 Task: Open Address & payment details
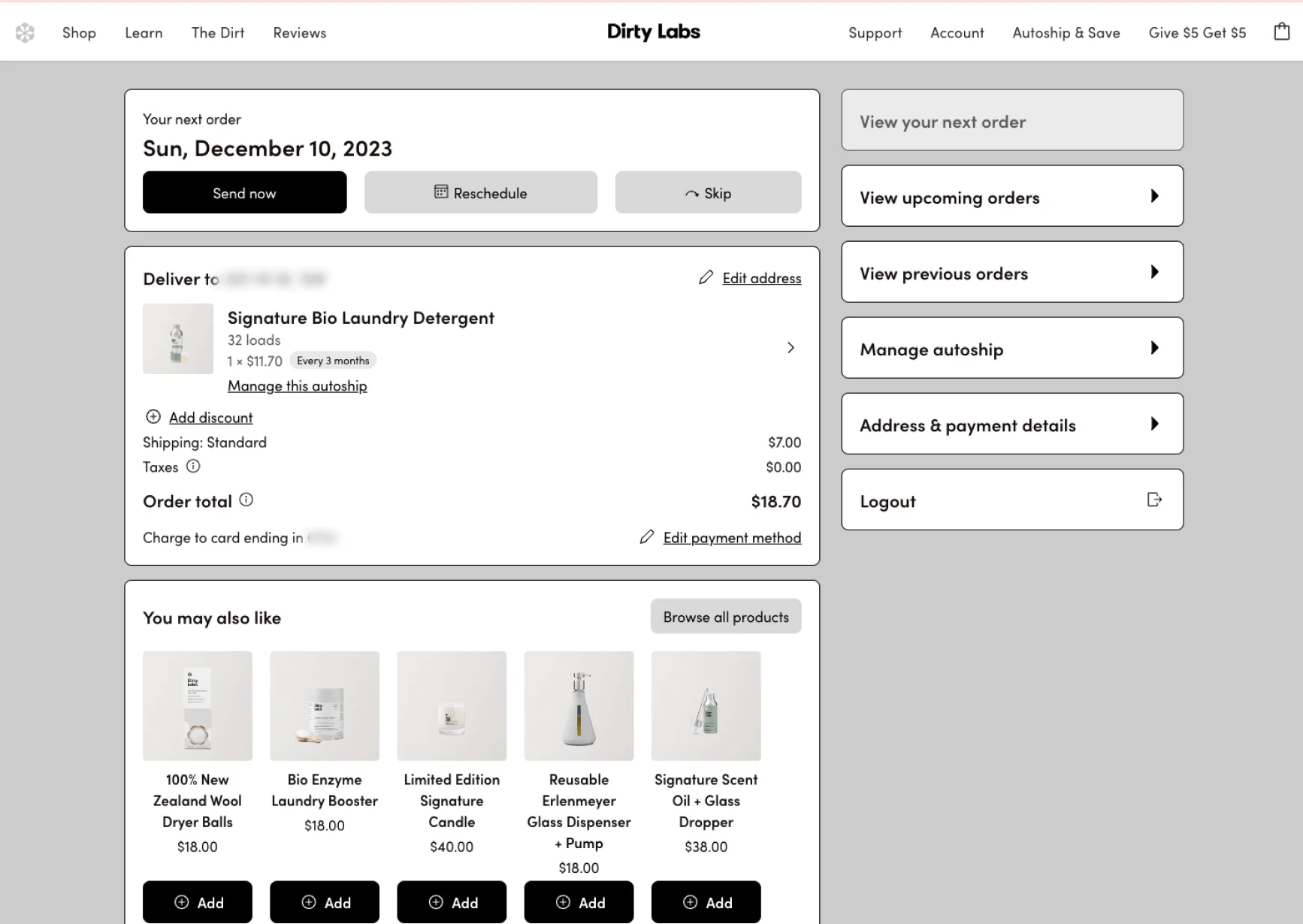(x=1012, y=424)
